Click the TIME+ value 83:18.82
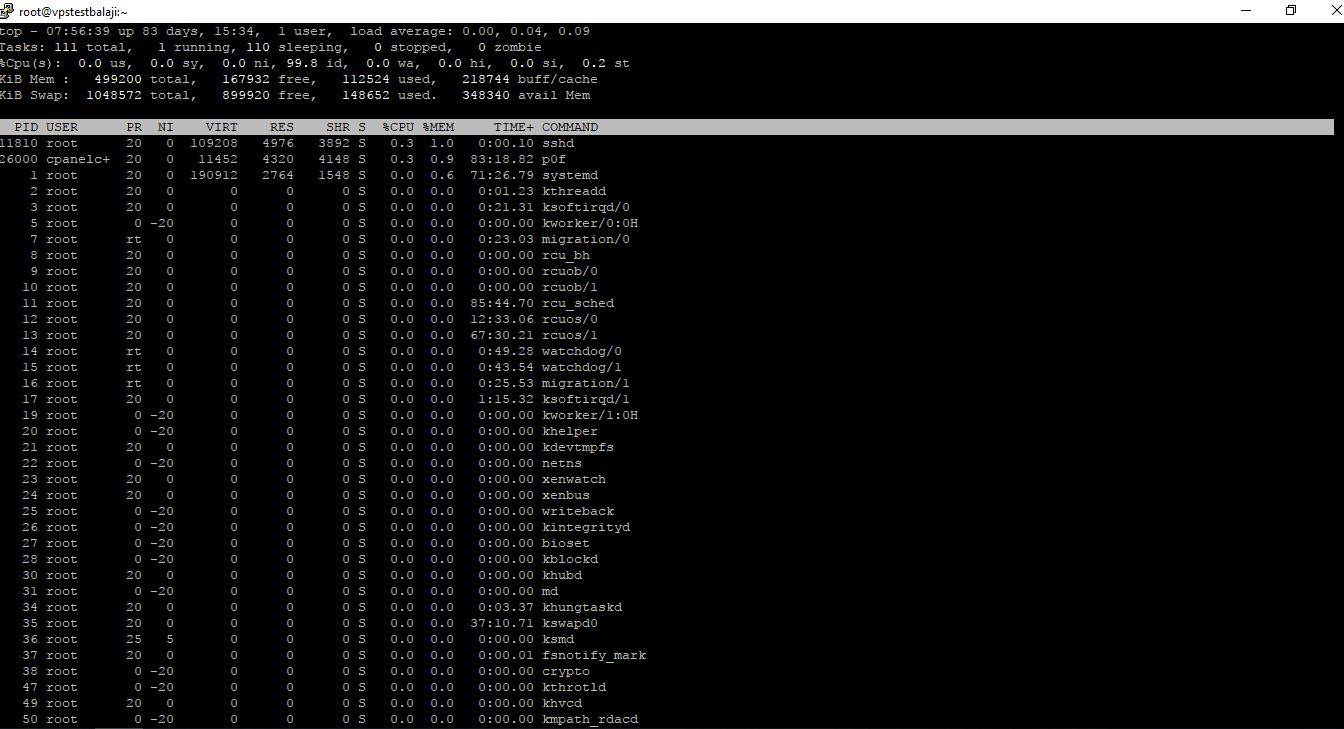 pos(502,159)
